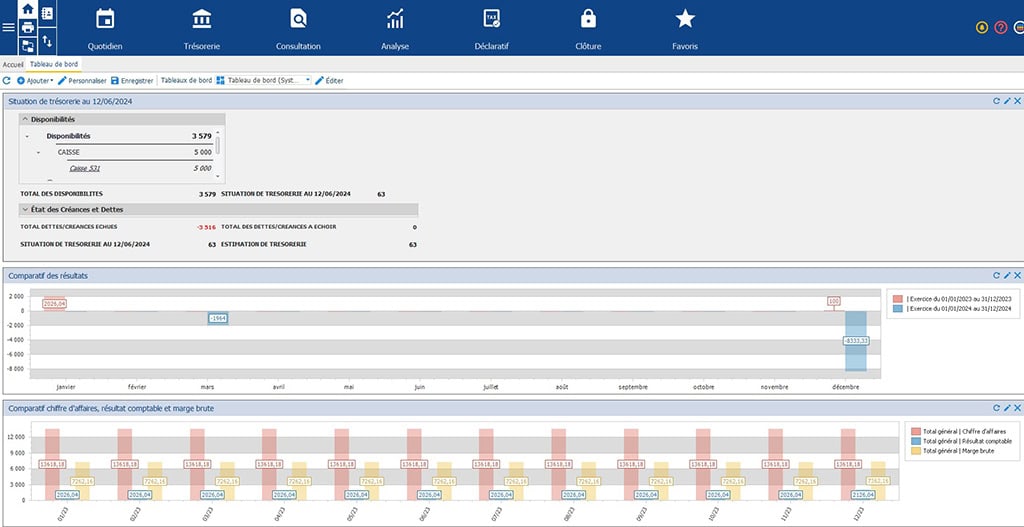
Task: Open the Quotidien calendar module
Action: click(105, 29)
